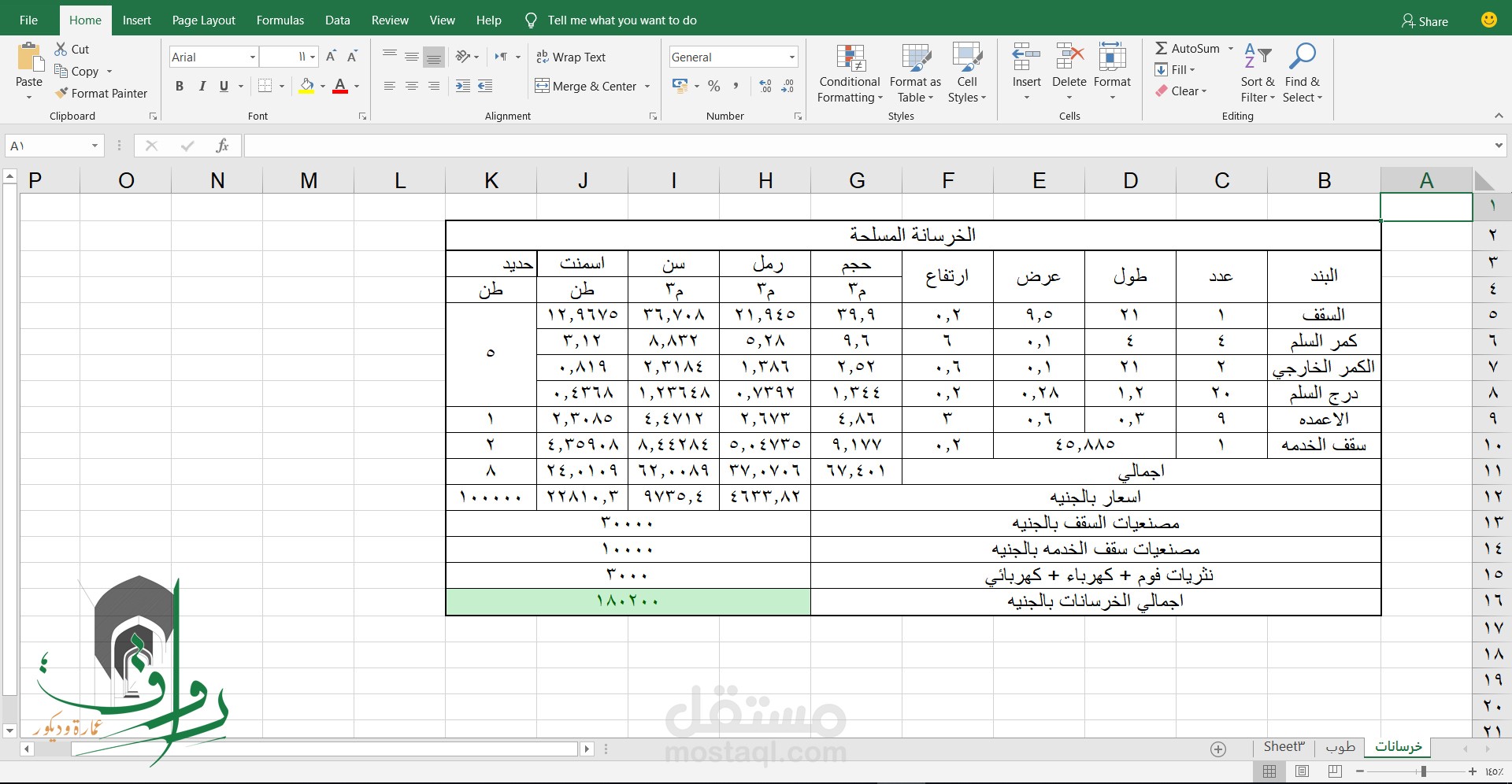Expand the Merge & Center dropdown arrow
The height and width of the screenshot is (784, 1512).
click(x=647, y=86)
